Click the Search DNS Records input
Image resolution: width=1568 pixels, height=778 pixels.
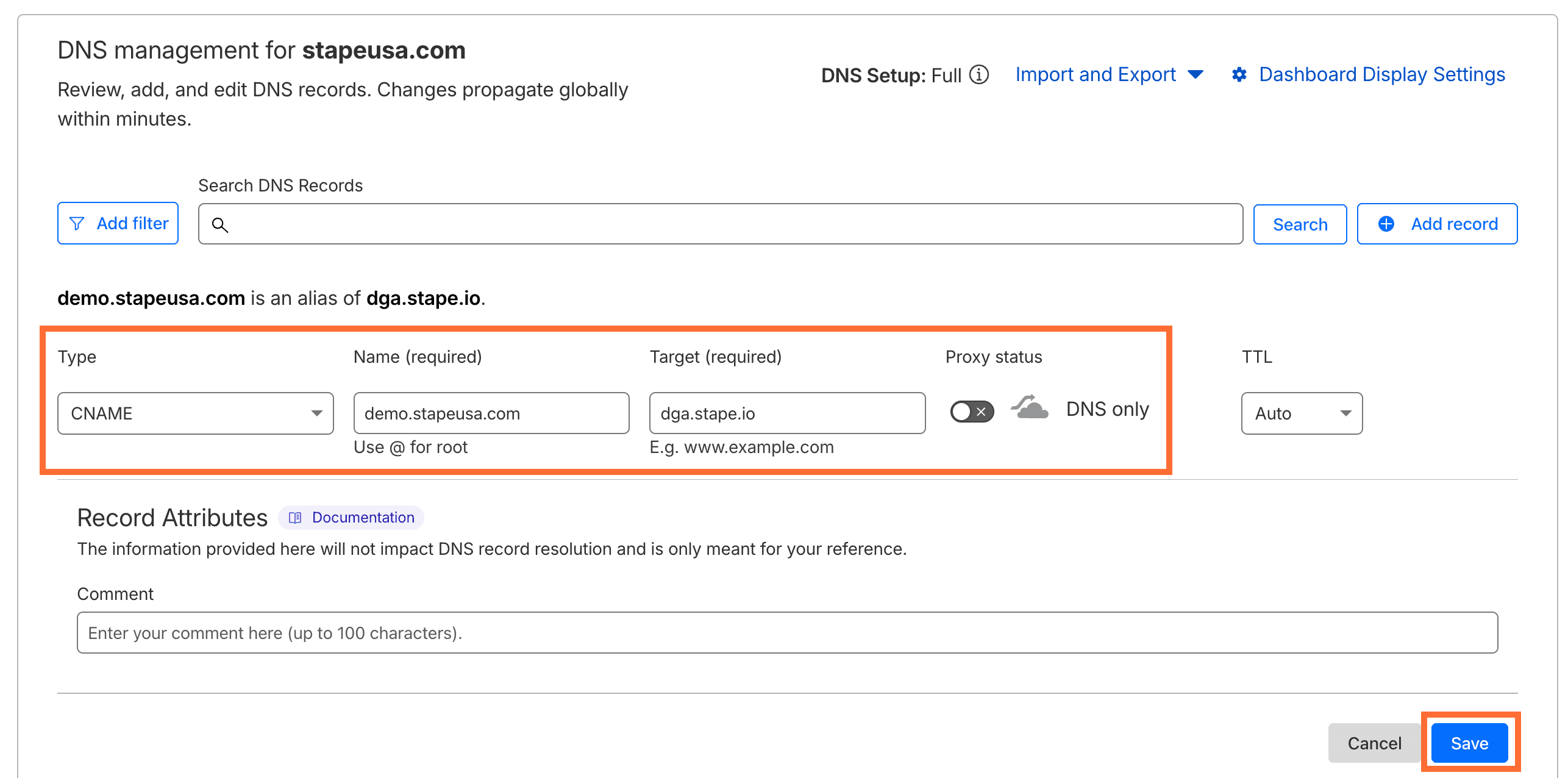point(732,224)
